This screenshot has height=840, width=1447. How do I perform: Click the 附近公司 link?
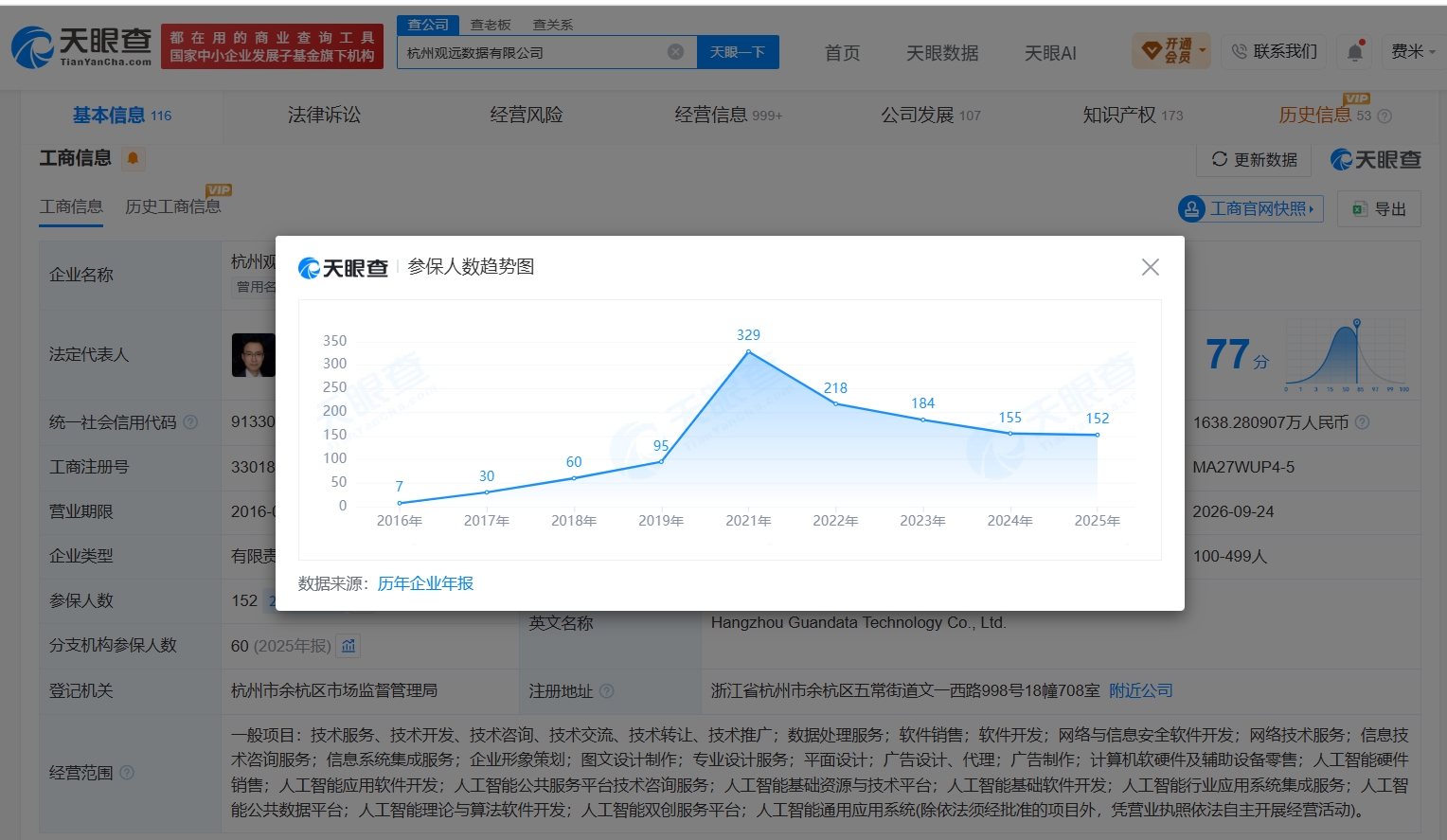pyautogui.click(x=1141, y=691)
